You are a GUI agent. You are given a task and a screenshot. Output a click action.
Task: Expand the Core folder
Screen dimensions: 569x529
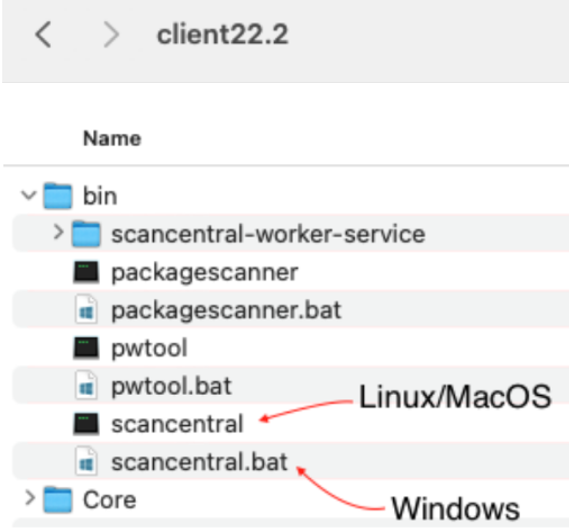pyautogui.click(x=30, y=498)
